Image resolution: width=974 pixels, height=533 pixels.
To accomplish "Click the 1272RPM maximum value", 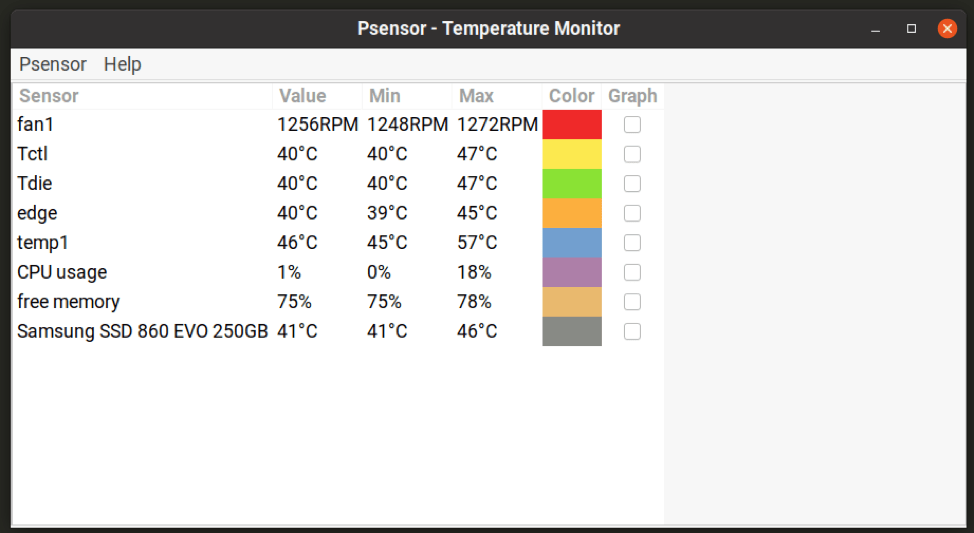I will pos(498,124).
